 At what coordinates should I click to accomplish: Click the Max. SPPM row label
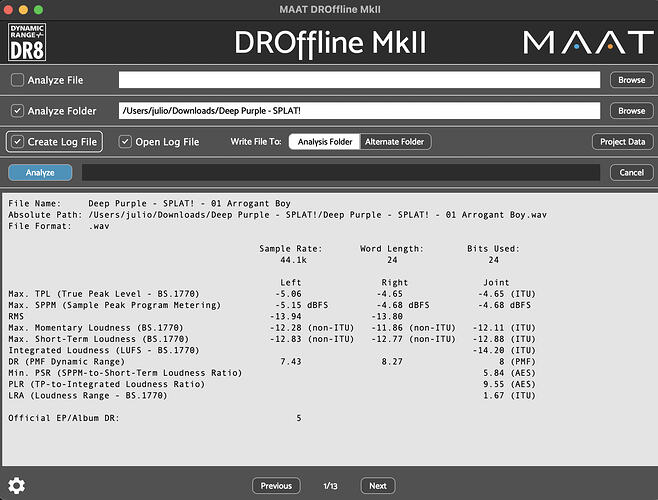pos(115,305)
